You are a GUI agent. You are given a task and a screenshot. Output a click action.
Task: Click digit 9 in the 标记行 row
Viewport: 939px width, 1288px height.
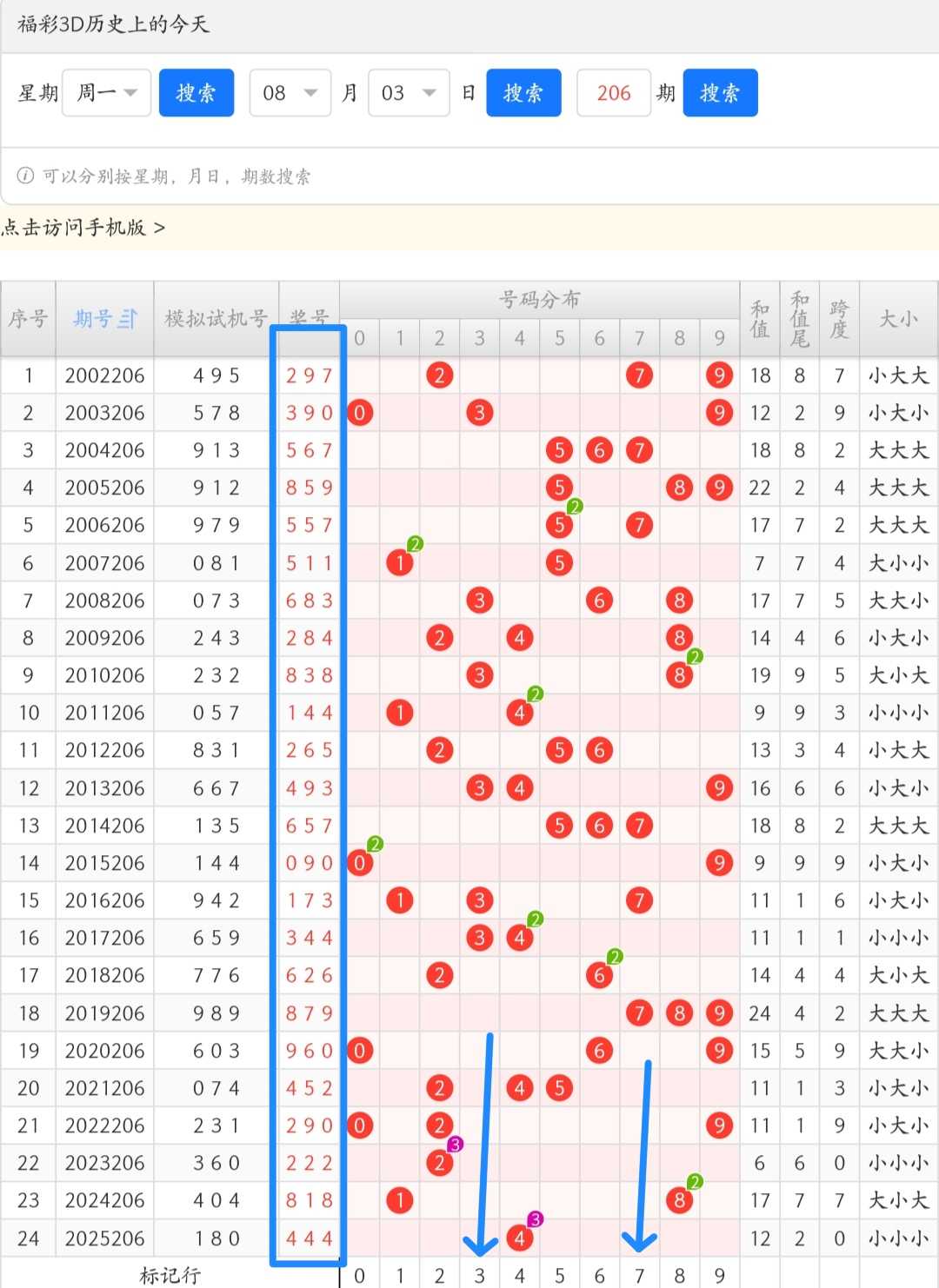coord(719,1275)
